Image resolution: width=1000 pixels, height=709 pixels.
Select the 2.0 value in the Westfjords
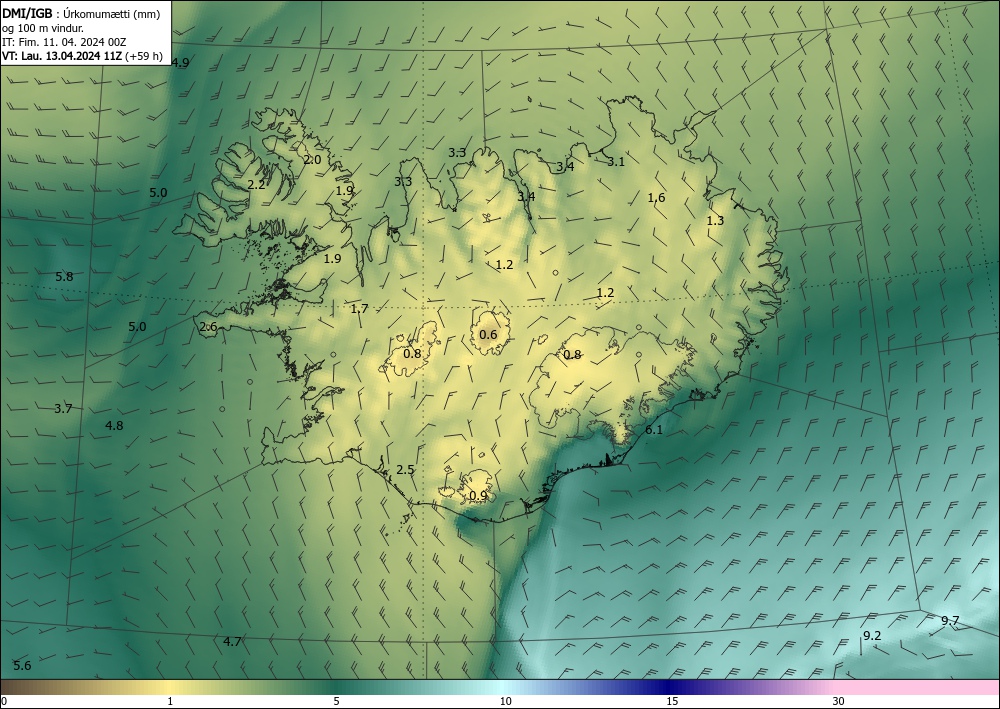click(312, 159)
